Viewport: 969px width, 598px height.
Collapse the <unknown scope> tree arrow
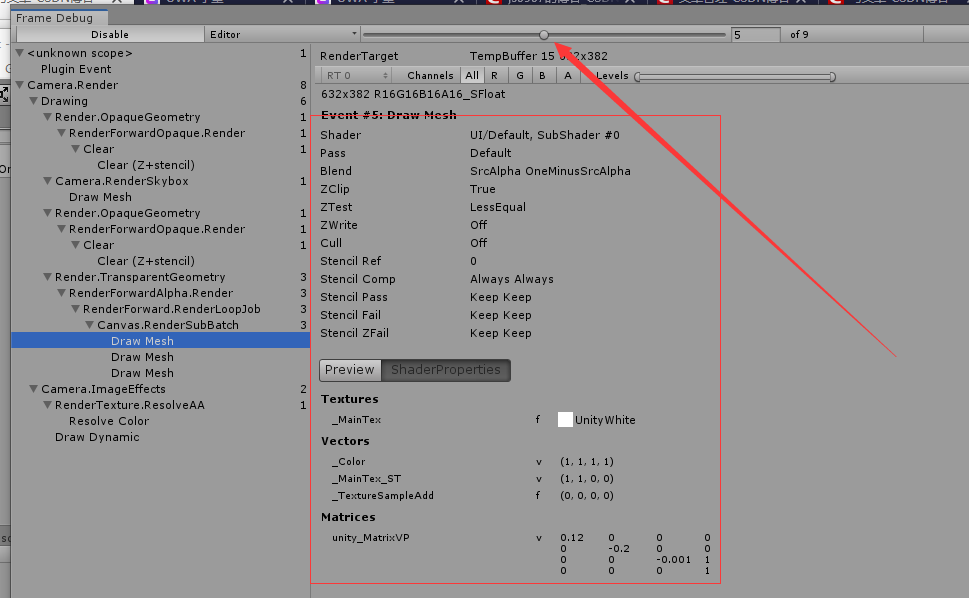coord(19,53)
